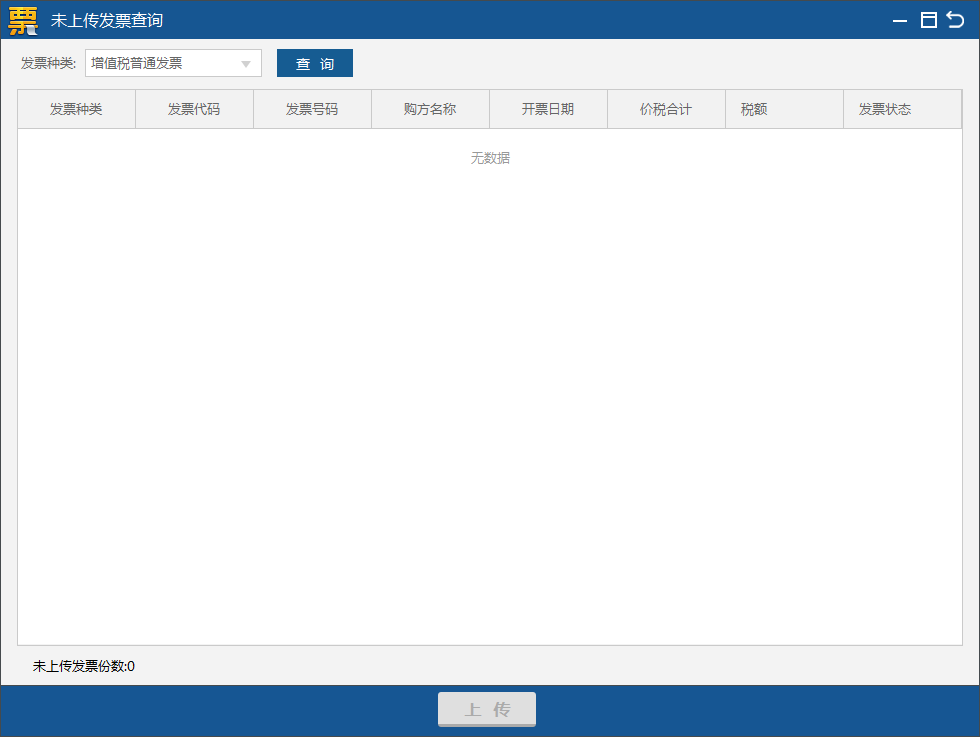This screenshot has width=980, height=737.
Task: Click the yellow 票 app logo icon
Action: point(23,21)
